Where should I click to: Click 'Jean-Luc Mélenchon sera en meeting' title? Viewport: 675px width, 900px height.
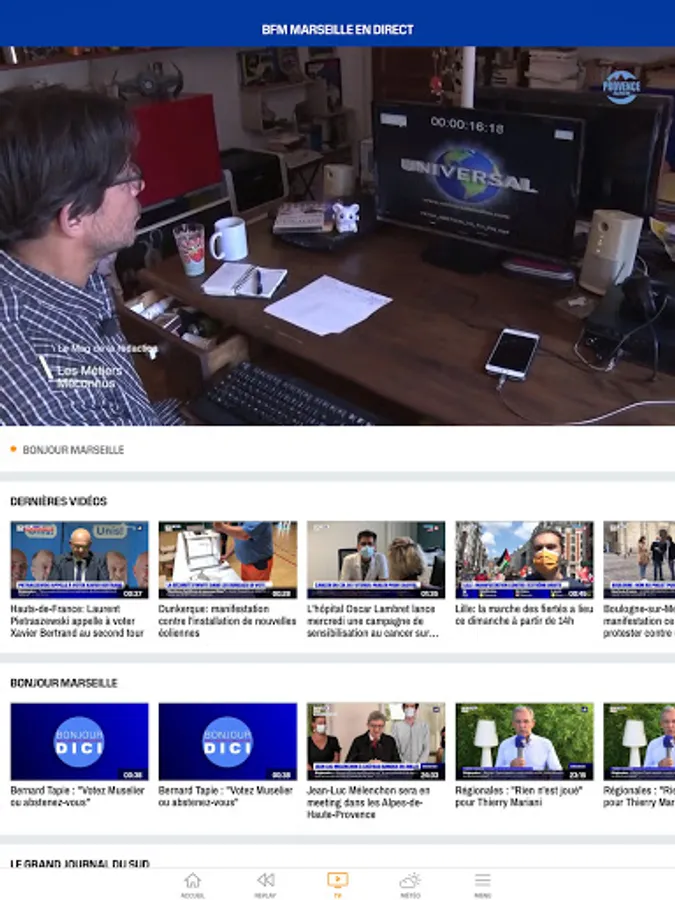pyautogui.click(x=368, y=802)
